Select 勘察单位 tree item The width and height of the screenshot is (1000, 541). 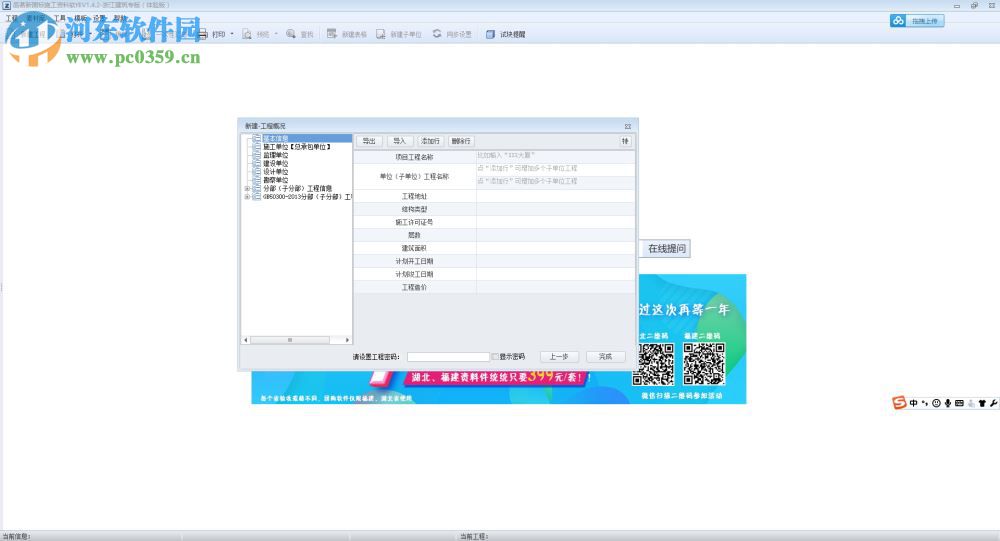coord(276,180)
